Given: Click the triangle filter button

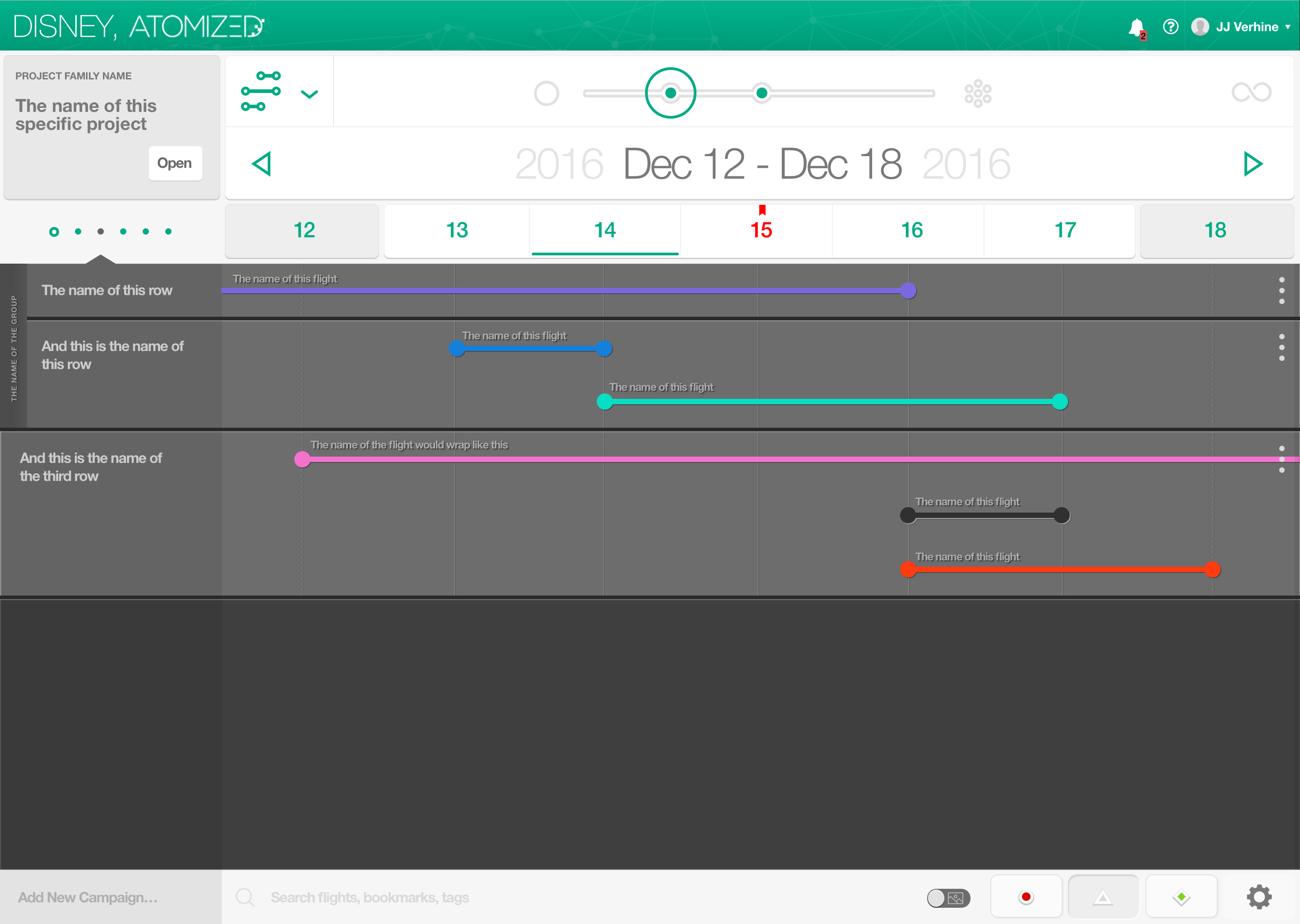Looking at the screenshot, I should pos(1103,896).
